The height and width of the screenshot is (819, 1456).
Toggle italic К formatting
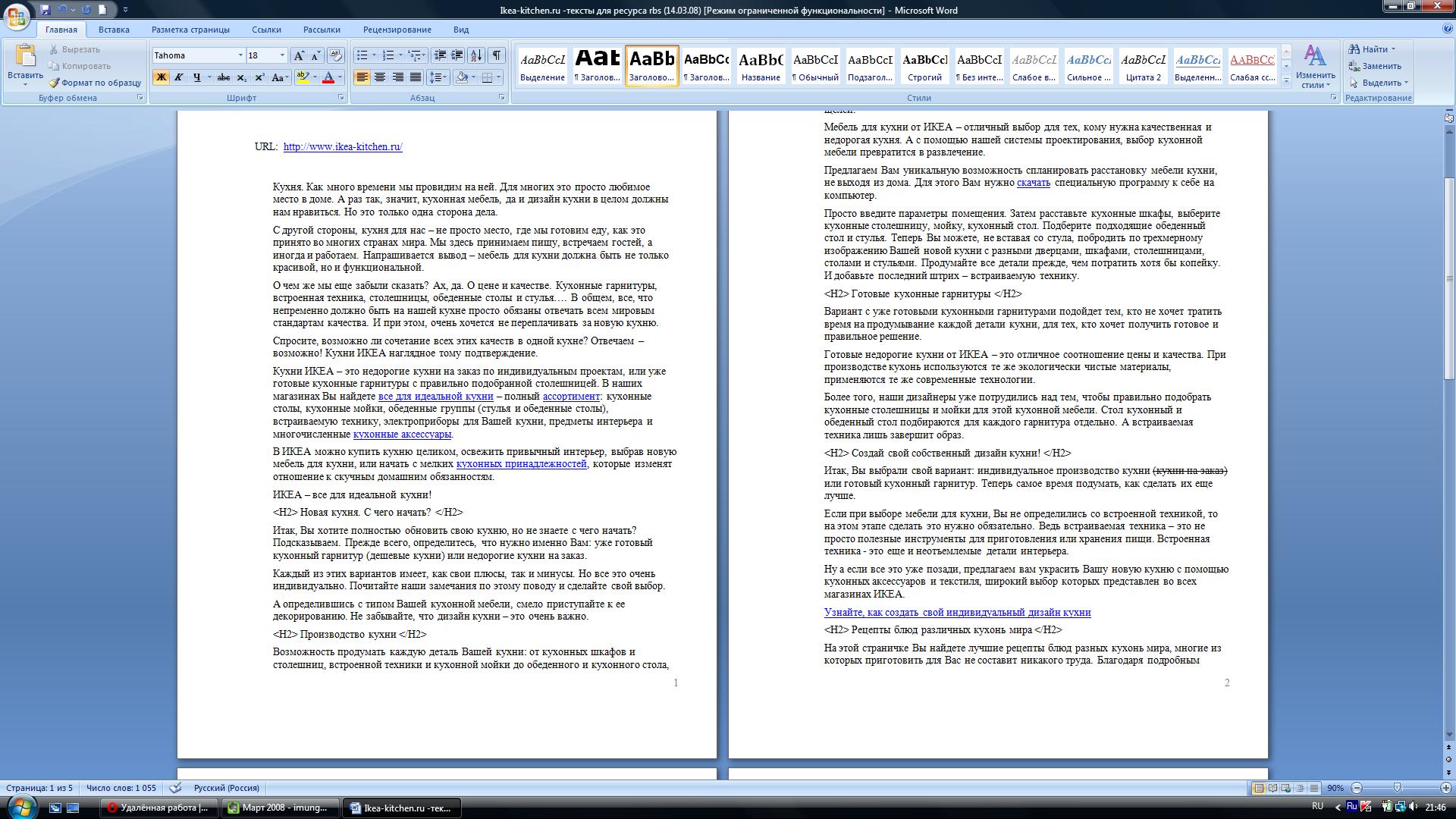pyautogui.click(x=179, y=77)
